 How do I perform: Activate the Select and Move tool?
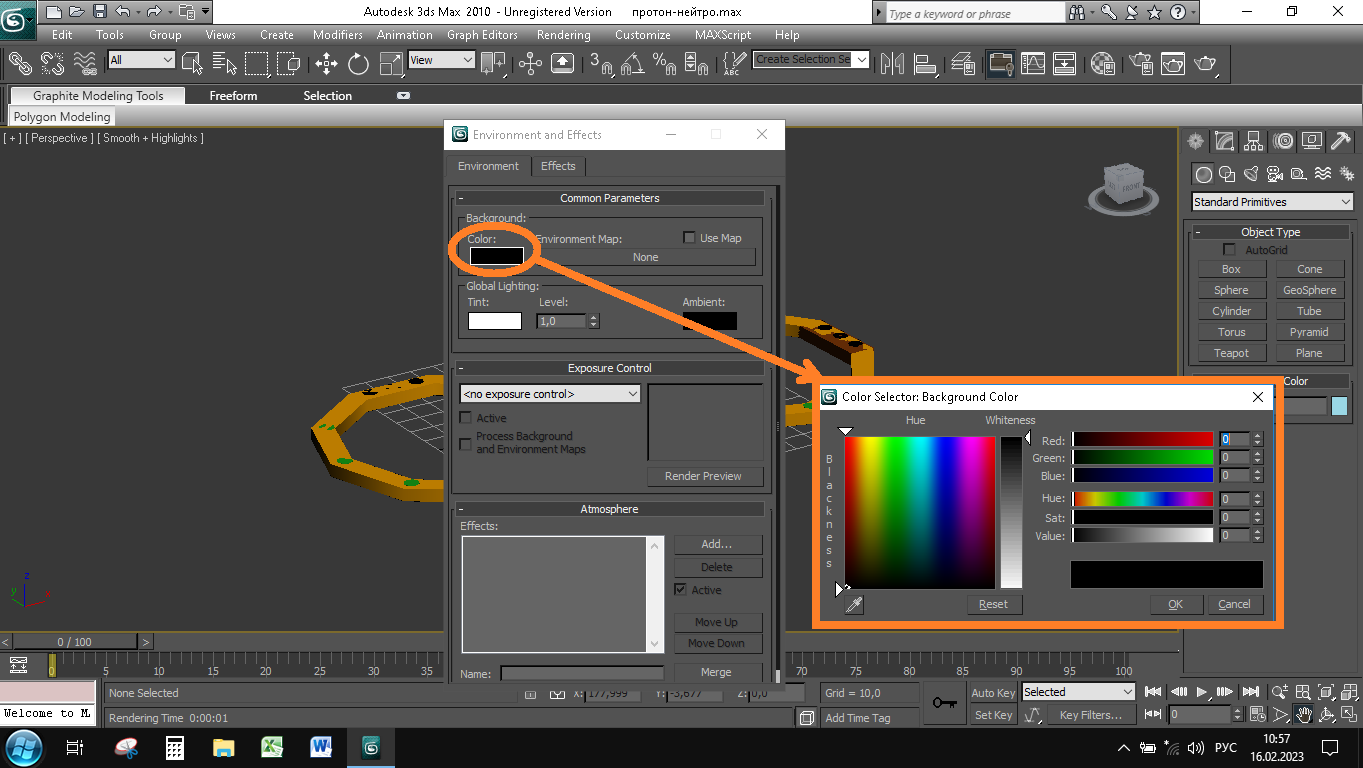326,63
